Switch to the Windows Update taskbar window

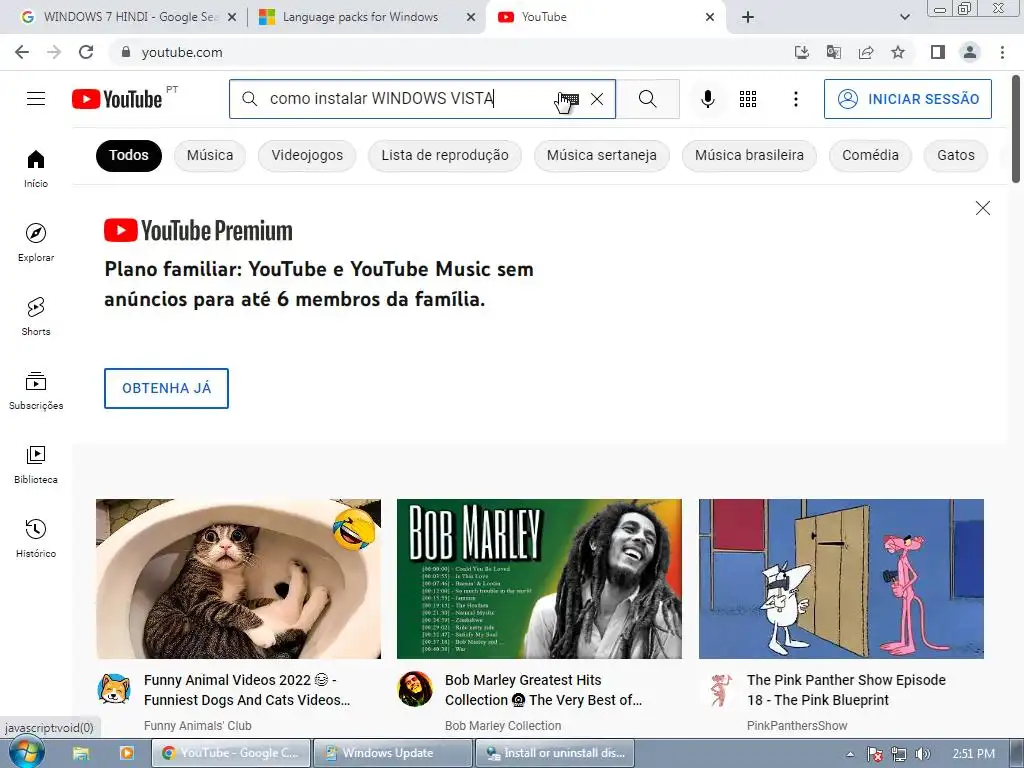click(392, 753)
